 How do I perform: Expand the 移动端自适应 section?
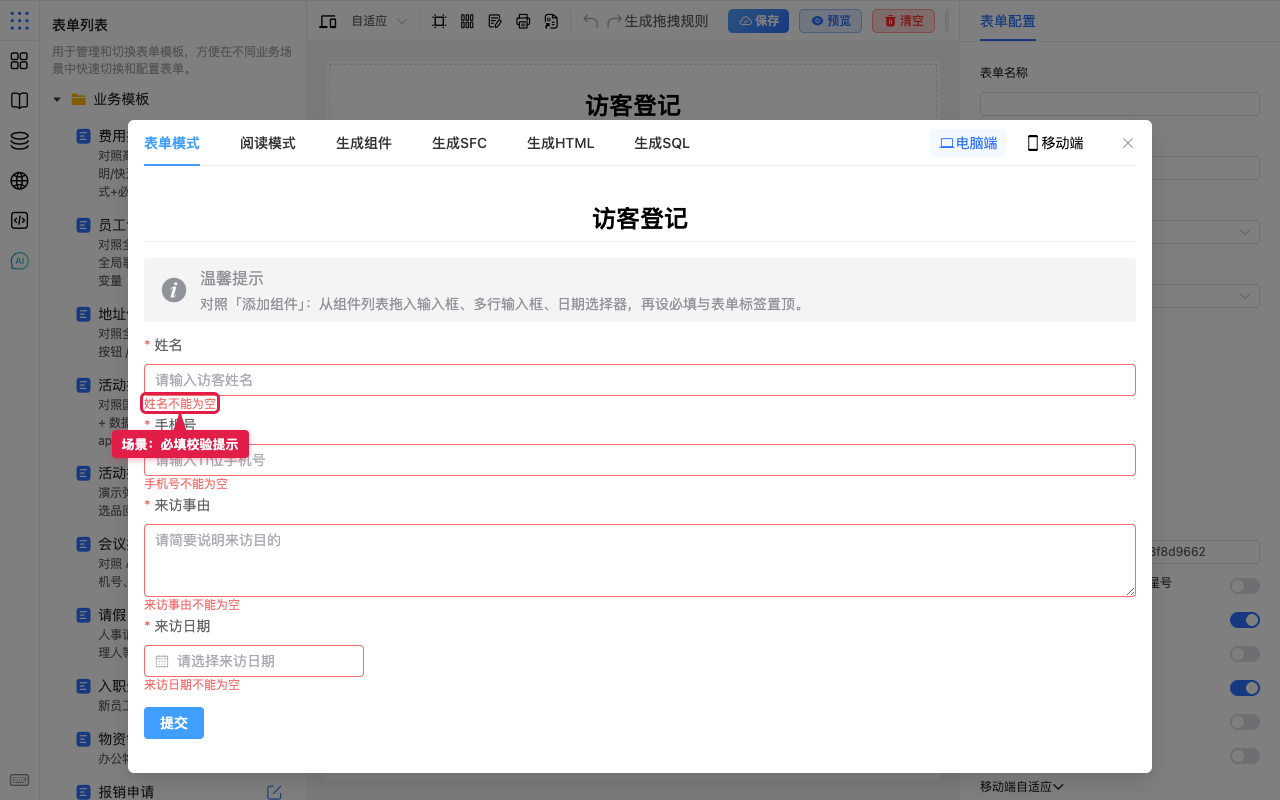pos(1022,787)
